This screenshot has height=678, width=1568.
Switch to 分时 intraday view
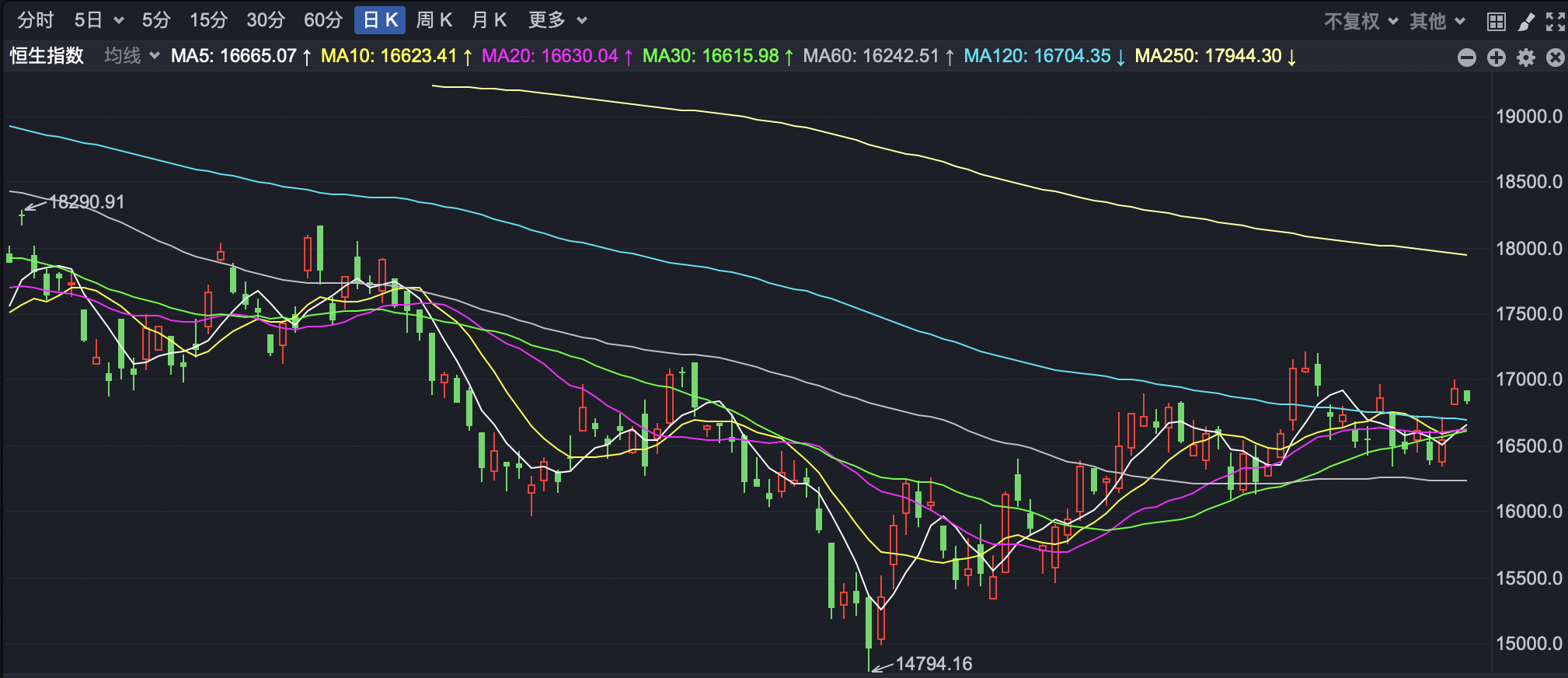(x=36, y=20)
